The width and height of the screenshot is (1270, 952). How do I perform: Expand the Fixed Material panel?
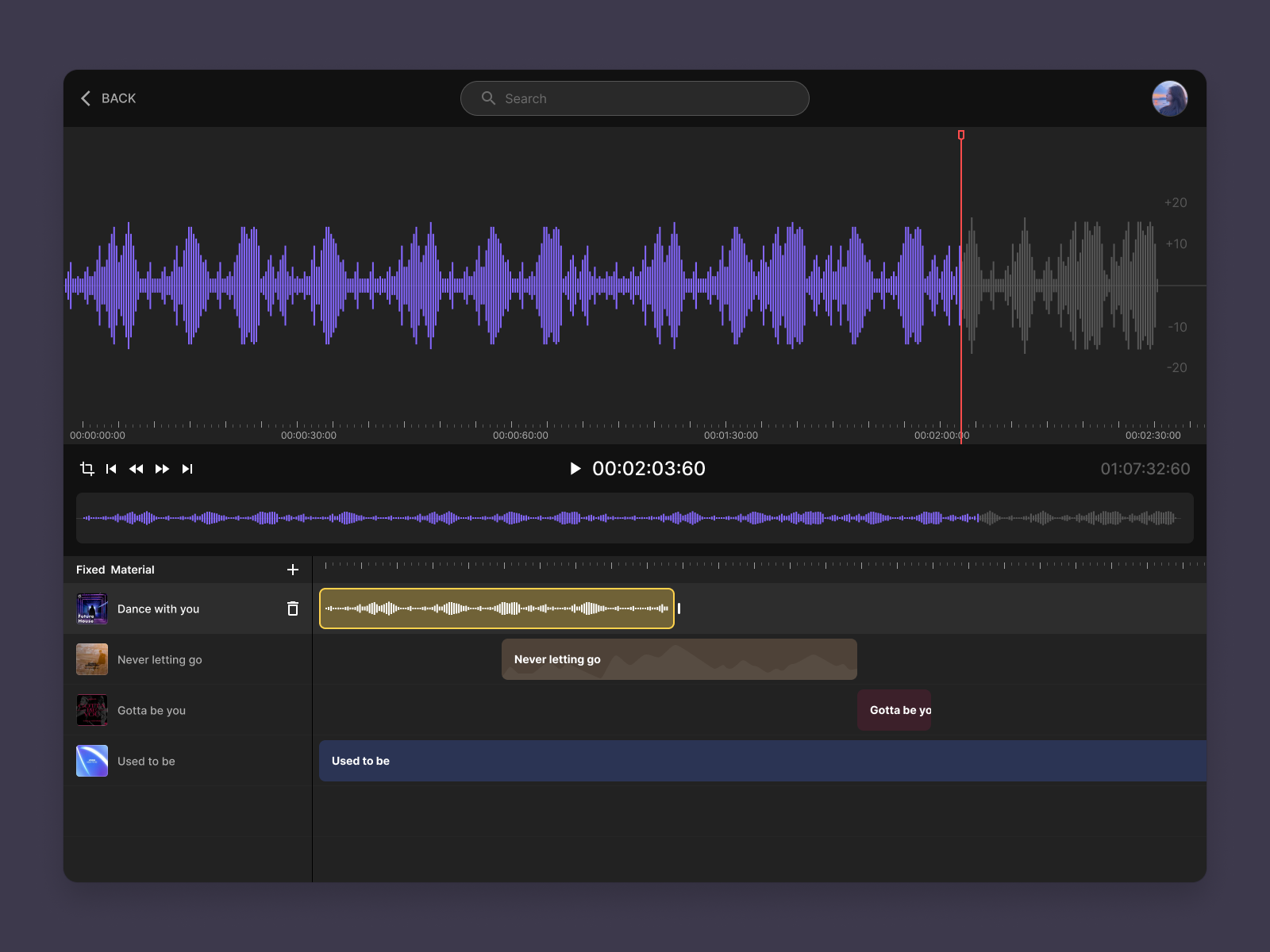(x=115, y=569)
